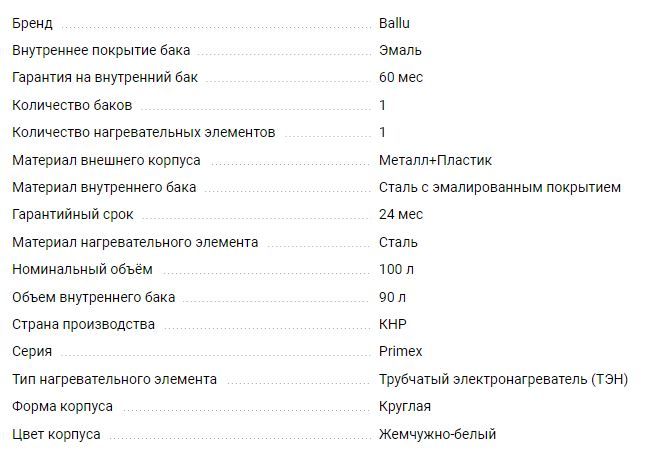Viewport: 657px width, 459px height.
Task: Click the Материал нагревательного элемента label
Action: tap(135, 242)
